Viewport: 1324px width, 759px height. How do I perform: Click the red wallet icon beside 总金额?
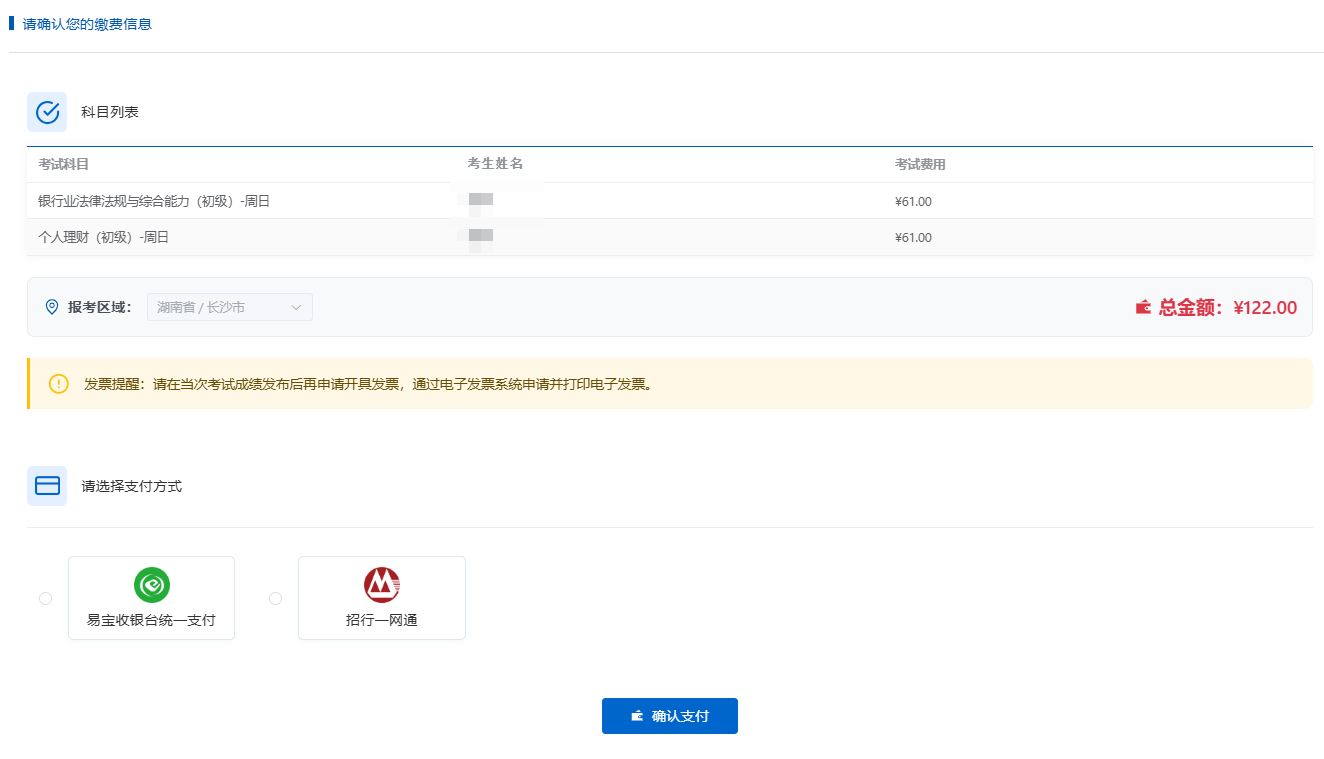pos(1143,307)
